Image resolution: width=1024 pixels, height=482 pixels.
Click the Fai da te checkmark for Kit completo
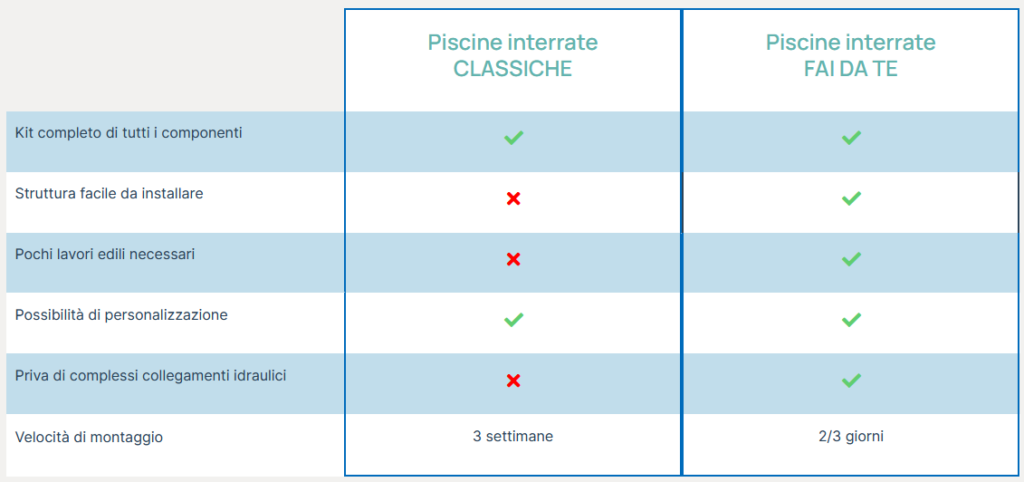851,138
